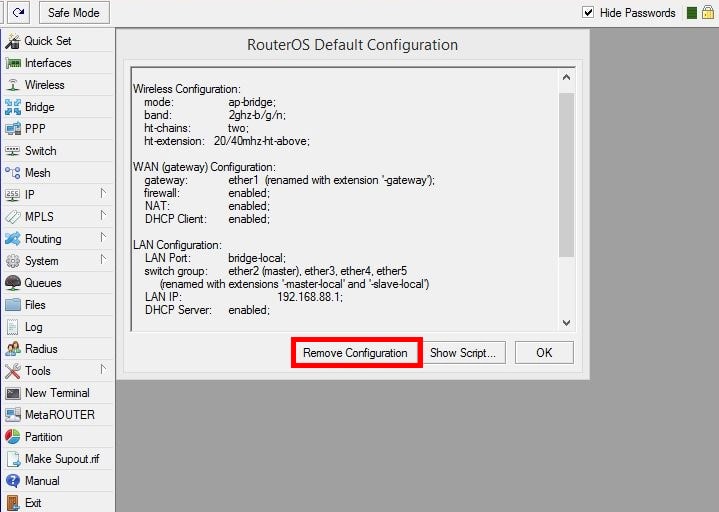Select the Queues icon in sidebar
Image resolution: width=719 pixels, height=512 pixels.
[13, 283]
